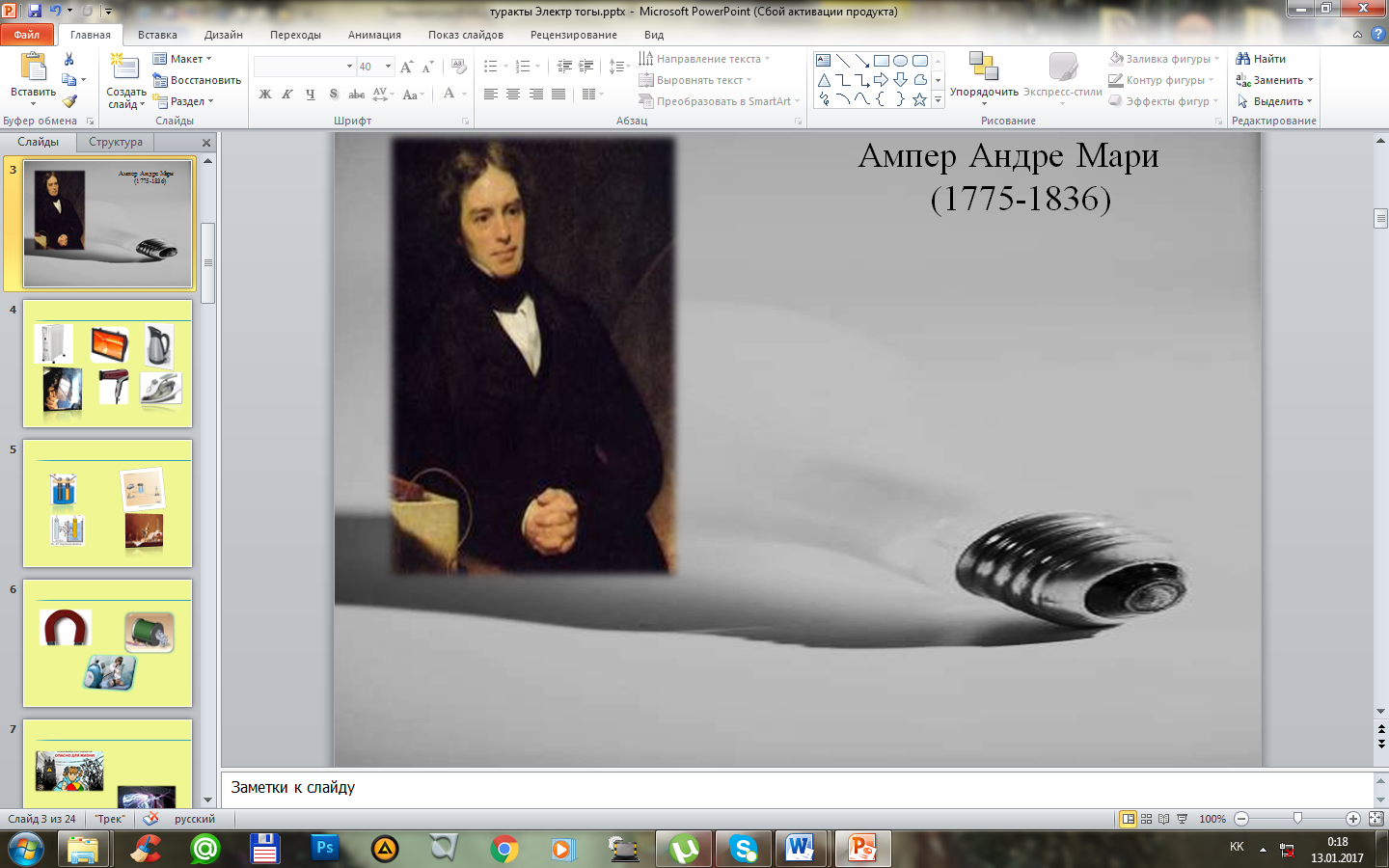Click the Paste (Вставить) icon

click(x=33, y=68)
